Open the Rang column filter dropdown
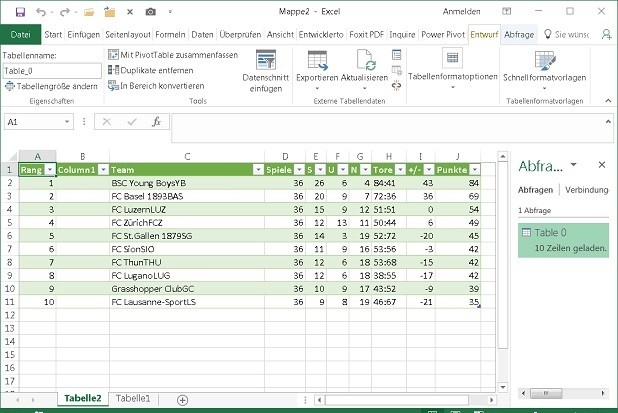Screen dimensions: 618x413 click(x=50, y=170)
